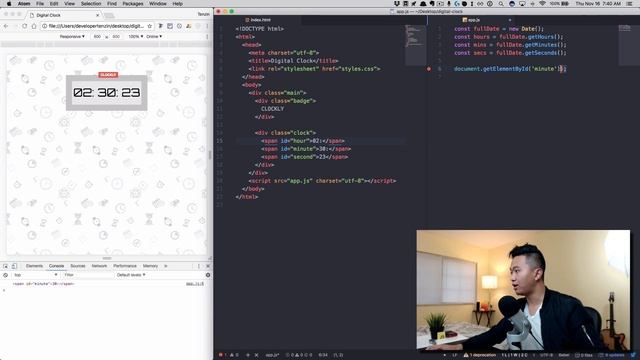The width and height of the screenshot is (640, 360).
Task: Close the DevTools panel
Action: 208,266
